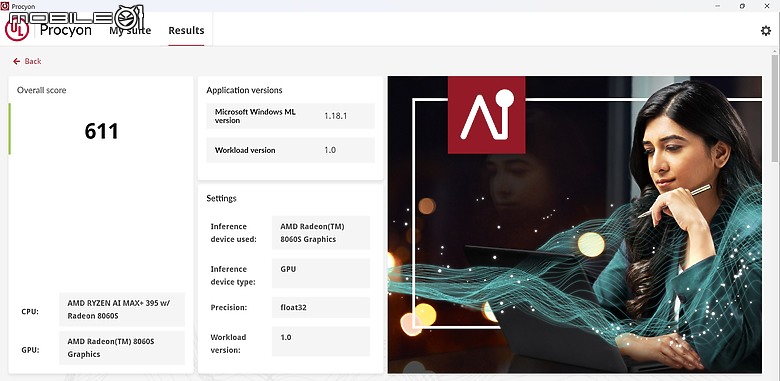Click the Workload version label in Settings
780x381 pixels.
click(228, 344)
